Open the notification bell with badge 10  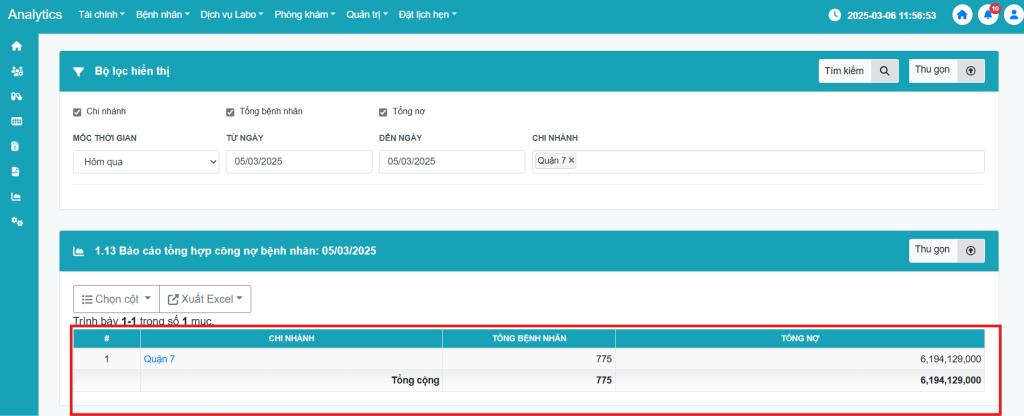coord(988,15)
